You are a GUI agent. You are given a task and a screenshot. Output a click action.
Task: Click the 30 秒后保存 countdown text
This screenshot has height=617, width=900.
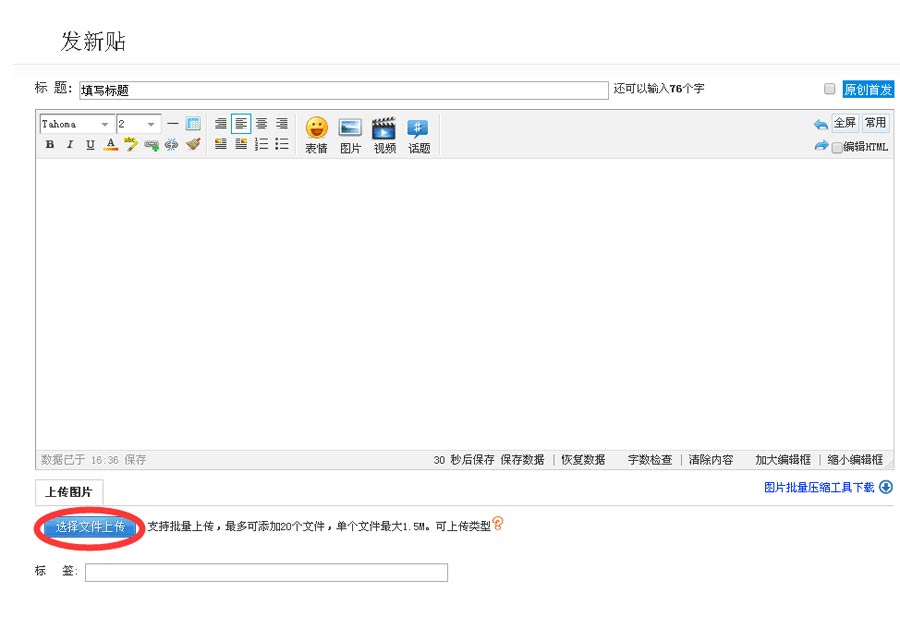pyautogui.click(x=464, y=460)
